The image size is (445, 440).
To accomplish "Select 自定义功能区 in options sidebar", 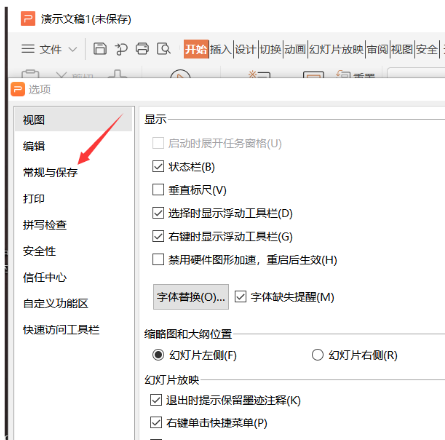I will point(74,304).
